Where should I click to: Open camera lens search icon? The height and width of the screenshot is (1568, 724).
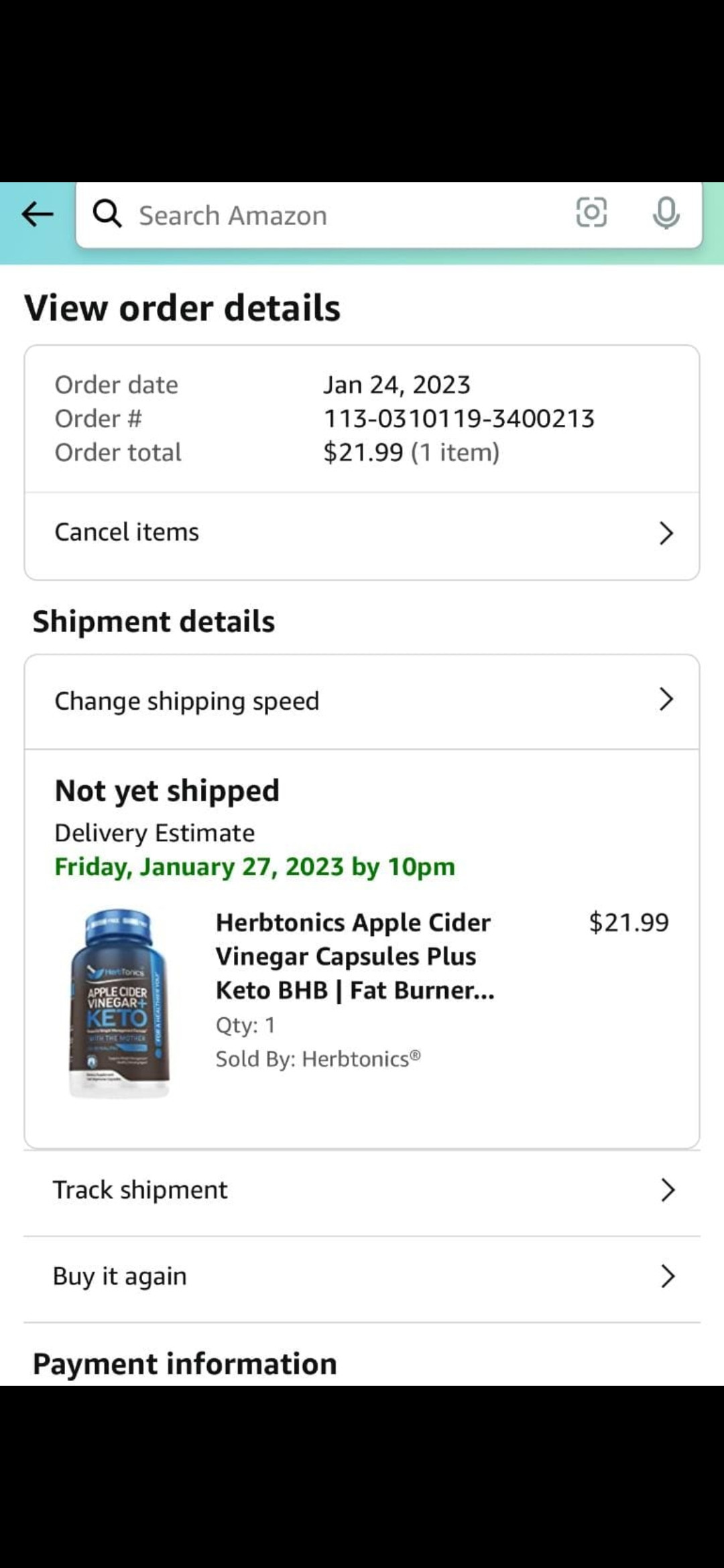(591, 213)
